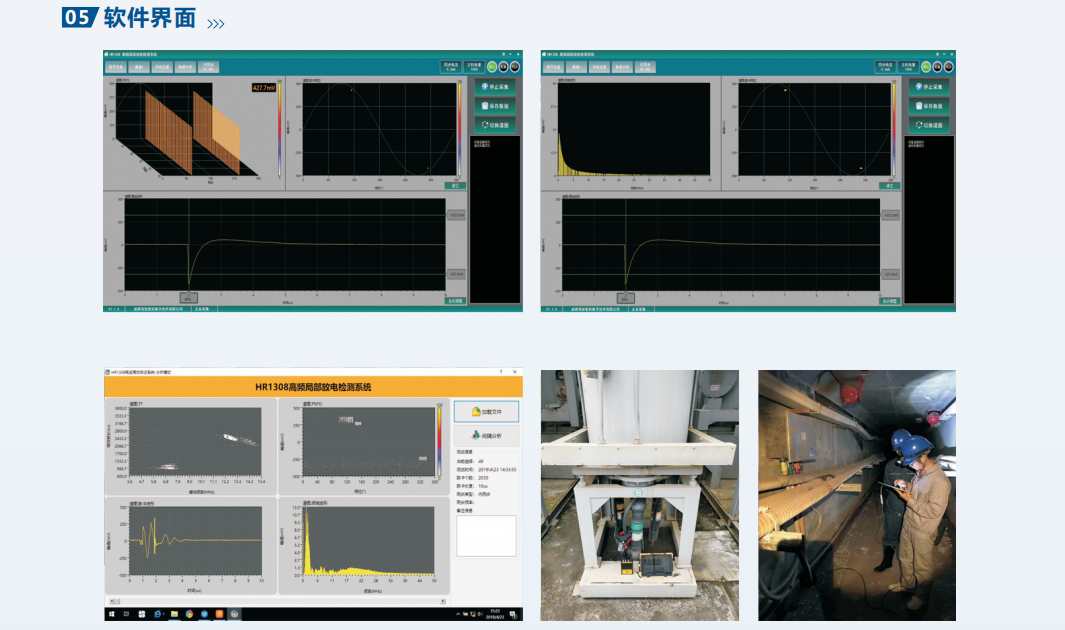The height and width of the screenshot is (630, 1065).
Task: Click 停止采集 in the 3D waveform window
Action: (x=495, y=87)
